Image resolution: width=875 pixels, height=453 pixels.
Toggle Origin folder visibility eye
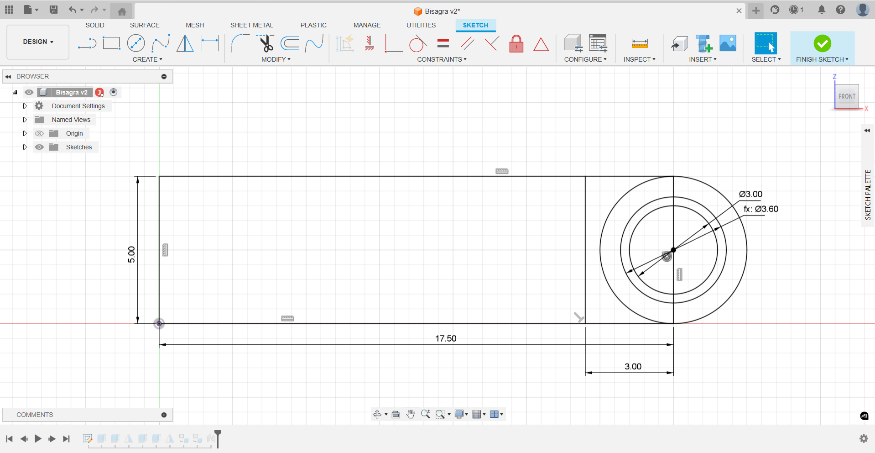pos(39,133)
